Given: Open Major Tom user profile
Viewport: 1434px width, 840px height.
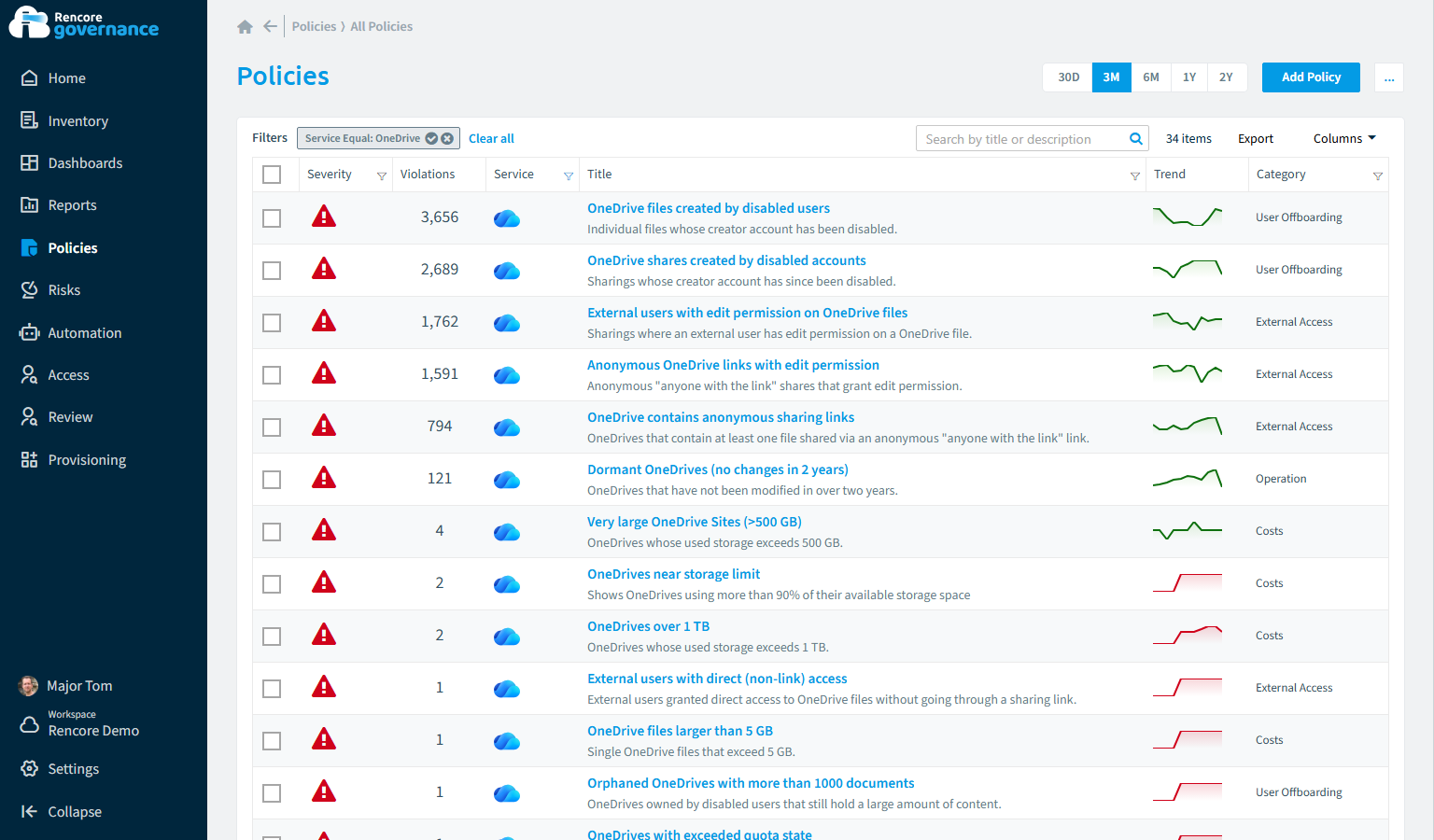Looking at the screenshot, I should click(x=66, y=686).
